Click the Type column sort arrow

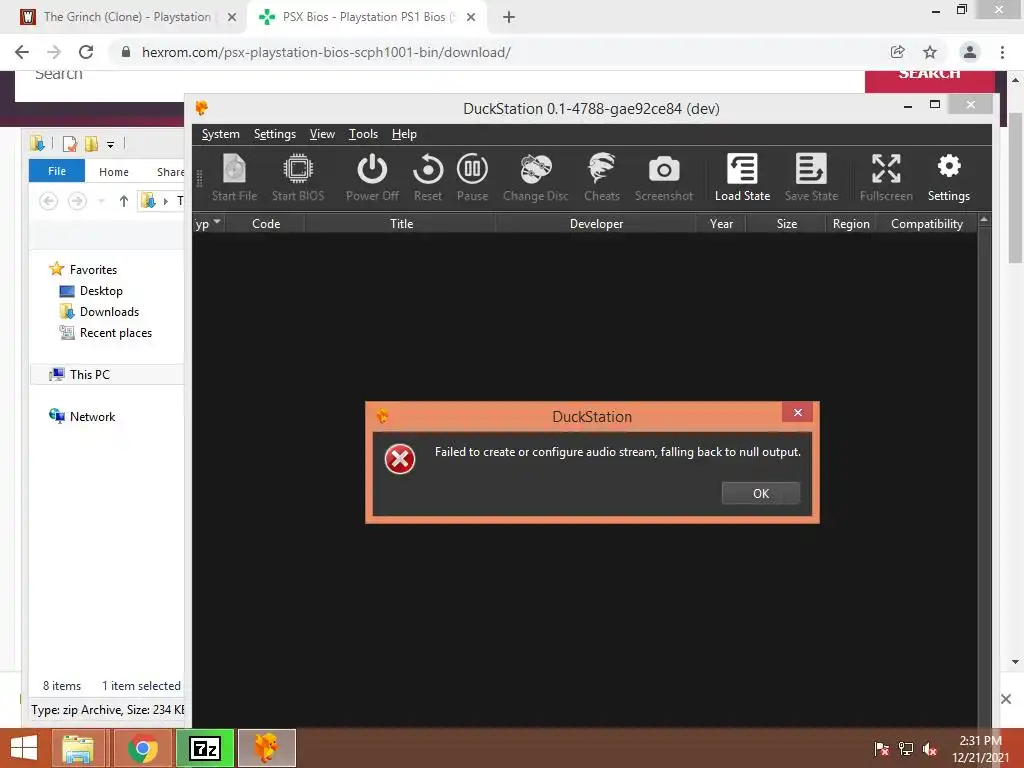pyautogui.click(x=217, y=222)
